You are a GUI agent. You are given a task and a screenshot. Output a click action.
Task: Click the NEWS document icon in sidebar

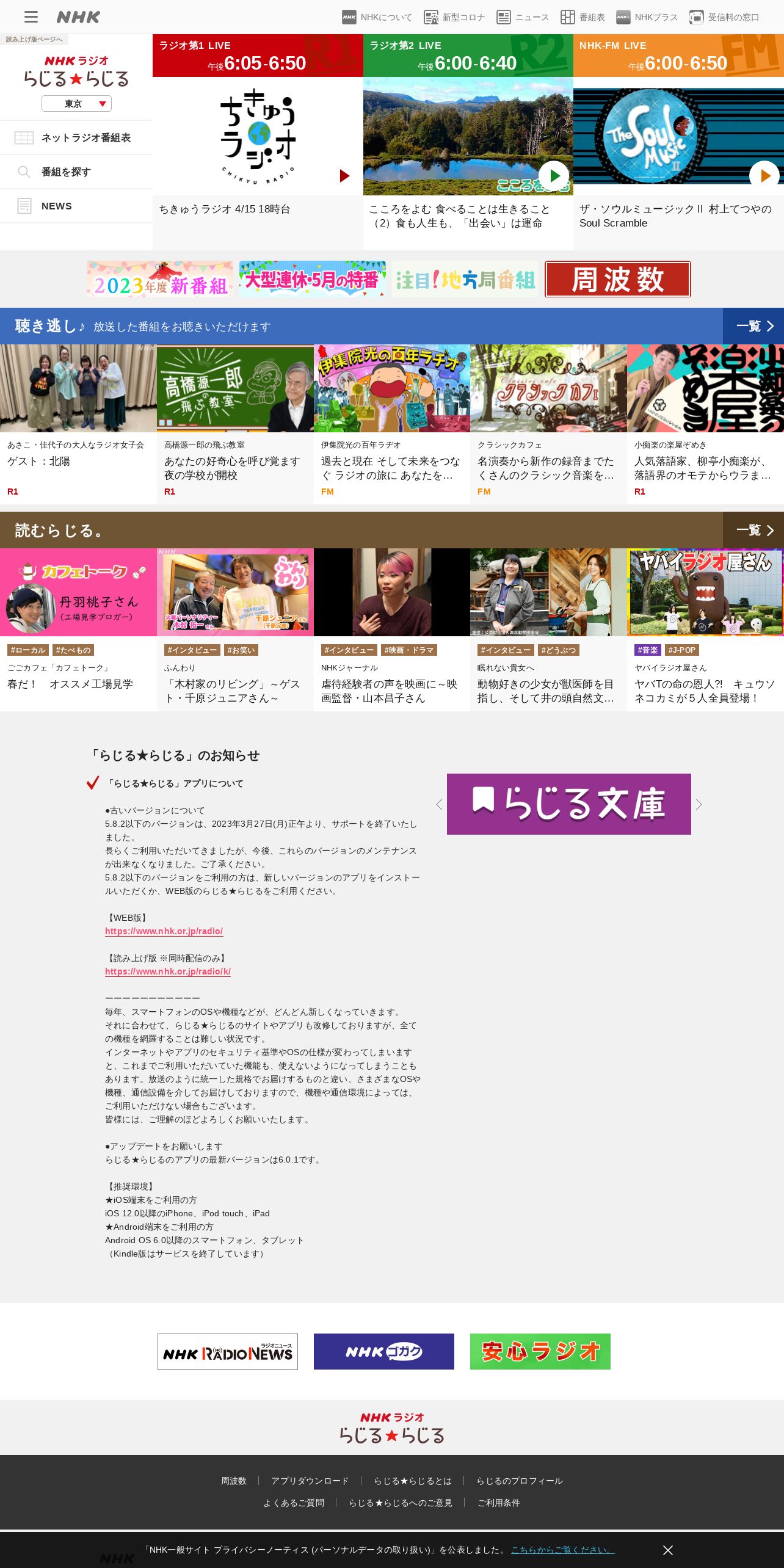click(24, 206)
